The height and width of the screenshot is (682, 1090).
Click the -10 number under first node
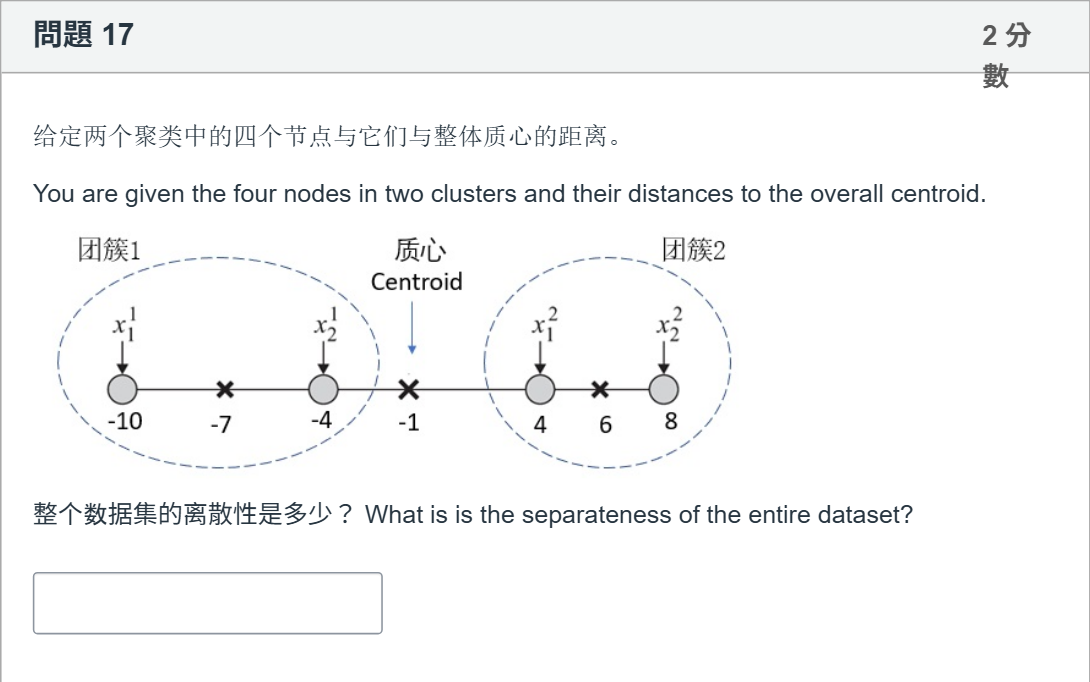[124, 421]
